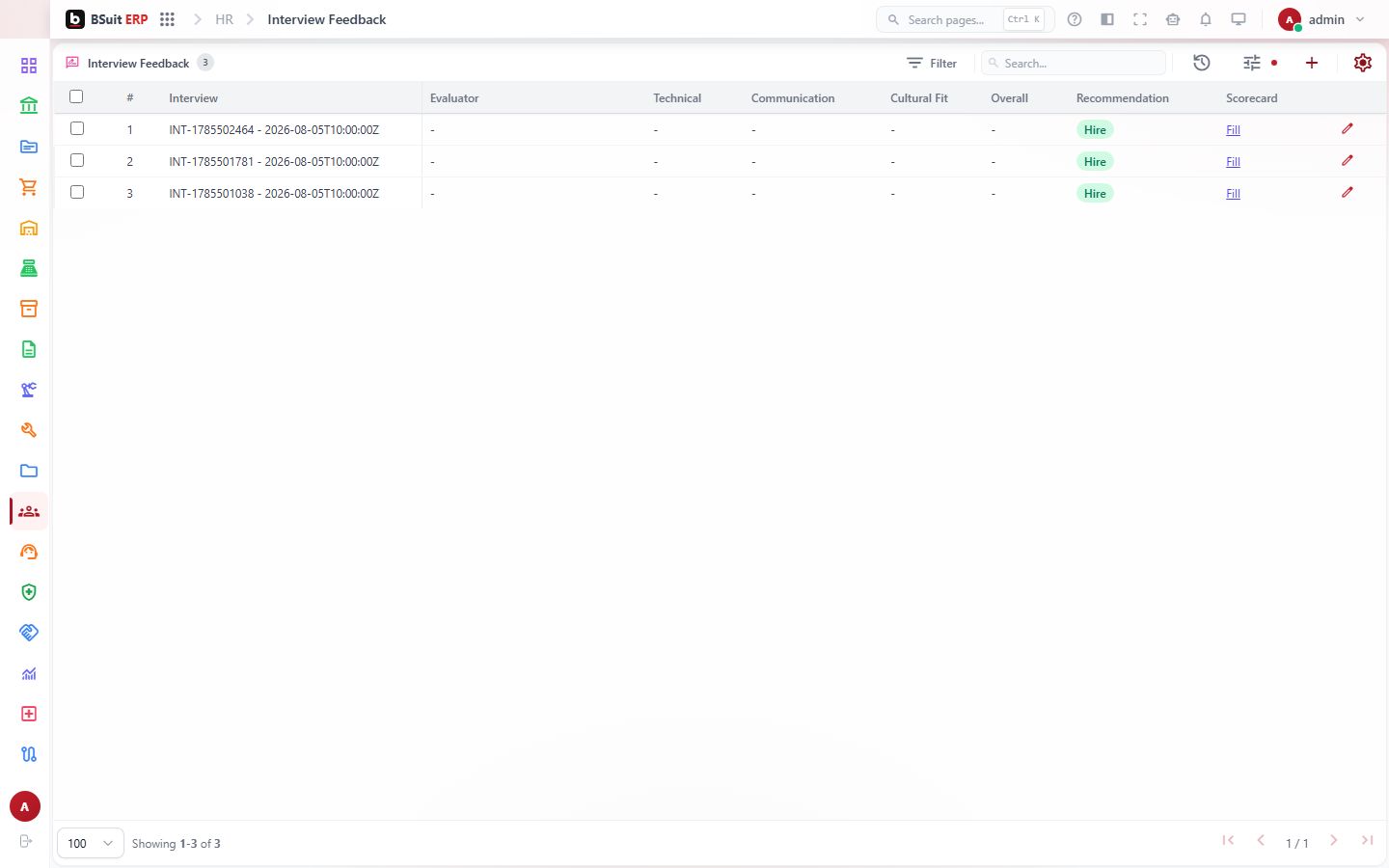Expand the admin user menu

pyautogui.click(x=1321, y=19)
